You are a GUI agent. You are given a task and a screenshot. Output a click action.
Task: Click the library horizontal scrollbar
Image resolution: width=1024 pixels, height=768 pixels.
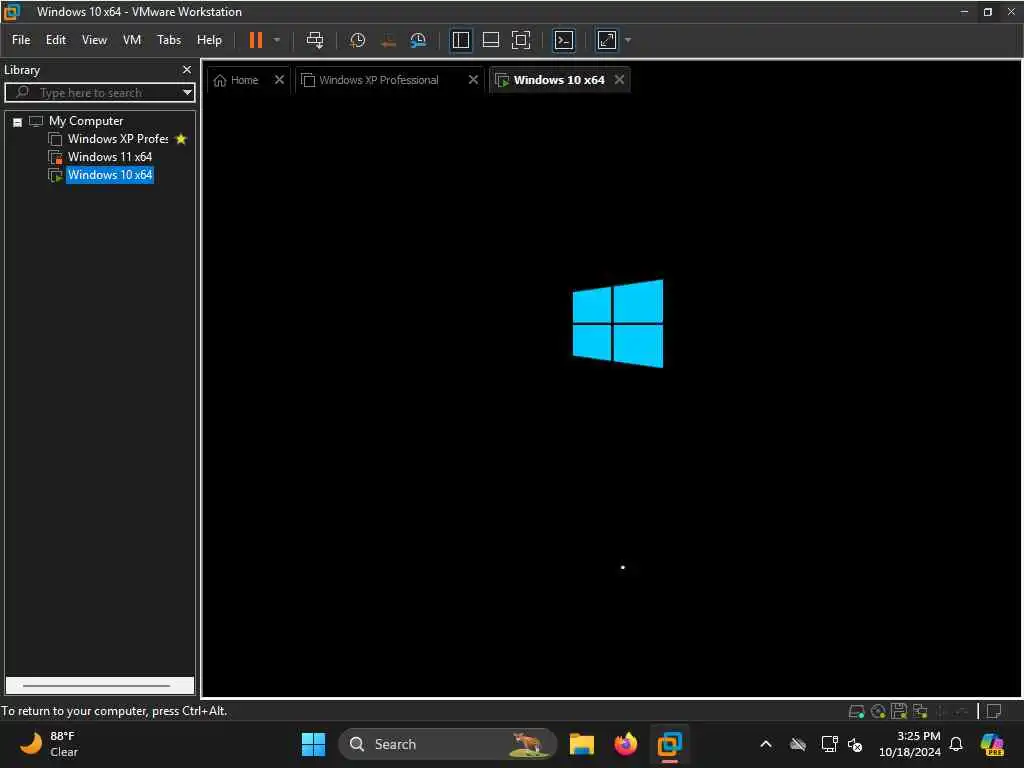pos(99,686)
